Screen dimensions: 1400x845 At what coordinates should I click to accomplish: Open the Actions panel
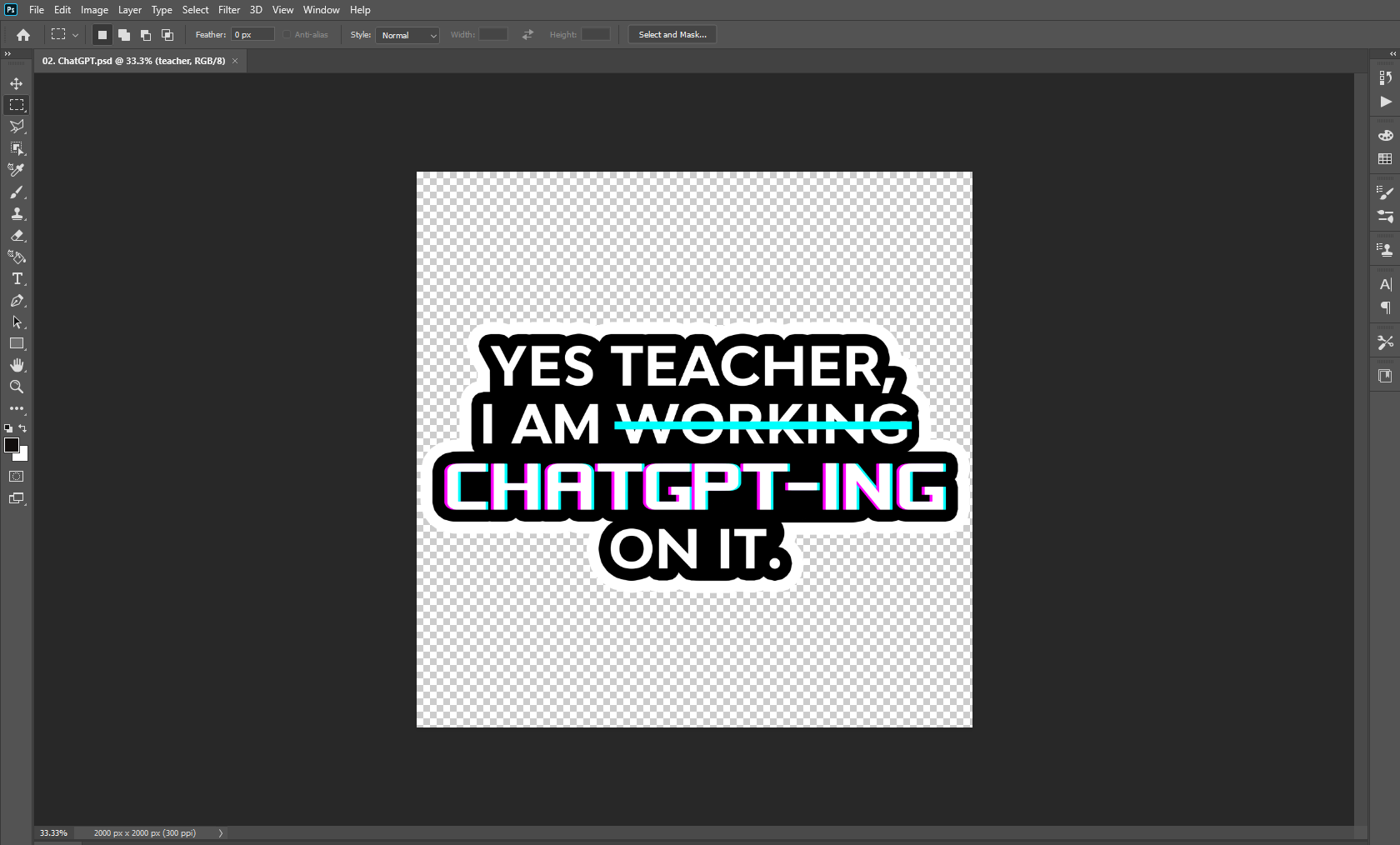(1385, 102)
